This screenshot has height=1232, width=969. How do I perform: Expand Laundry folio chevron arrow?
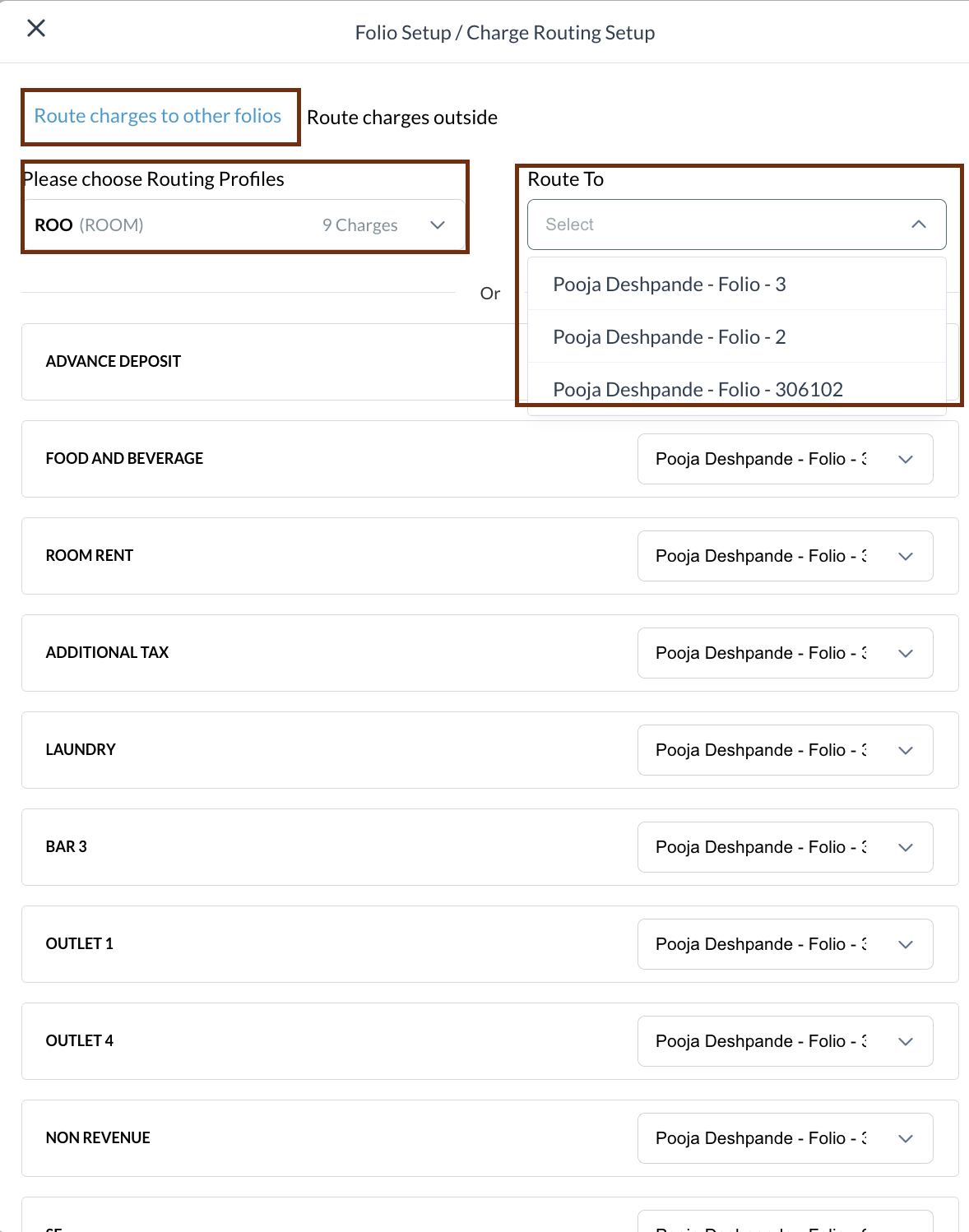pos(906,750)
